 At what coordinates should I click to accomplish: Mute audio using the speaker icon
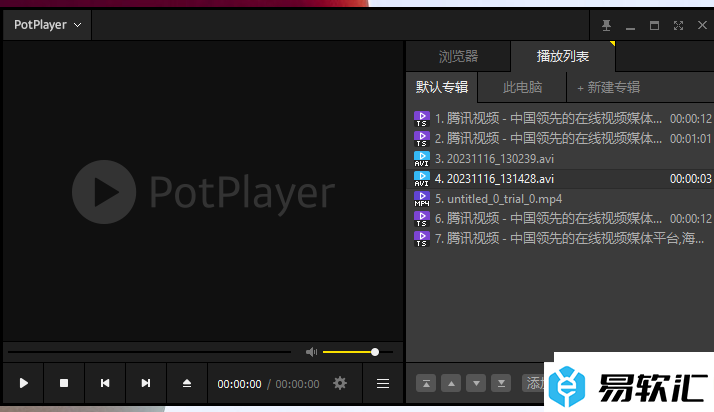point(311,352)
